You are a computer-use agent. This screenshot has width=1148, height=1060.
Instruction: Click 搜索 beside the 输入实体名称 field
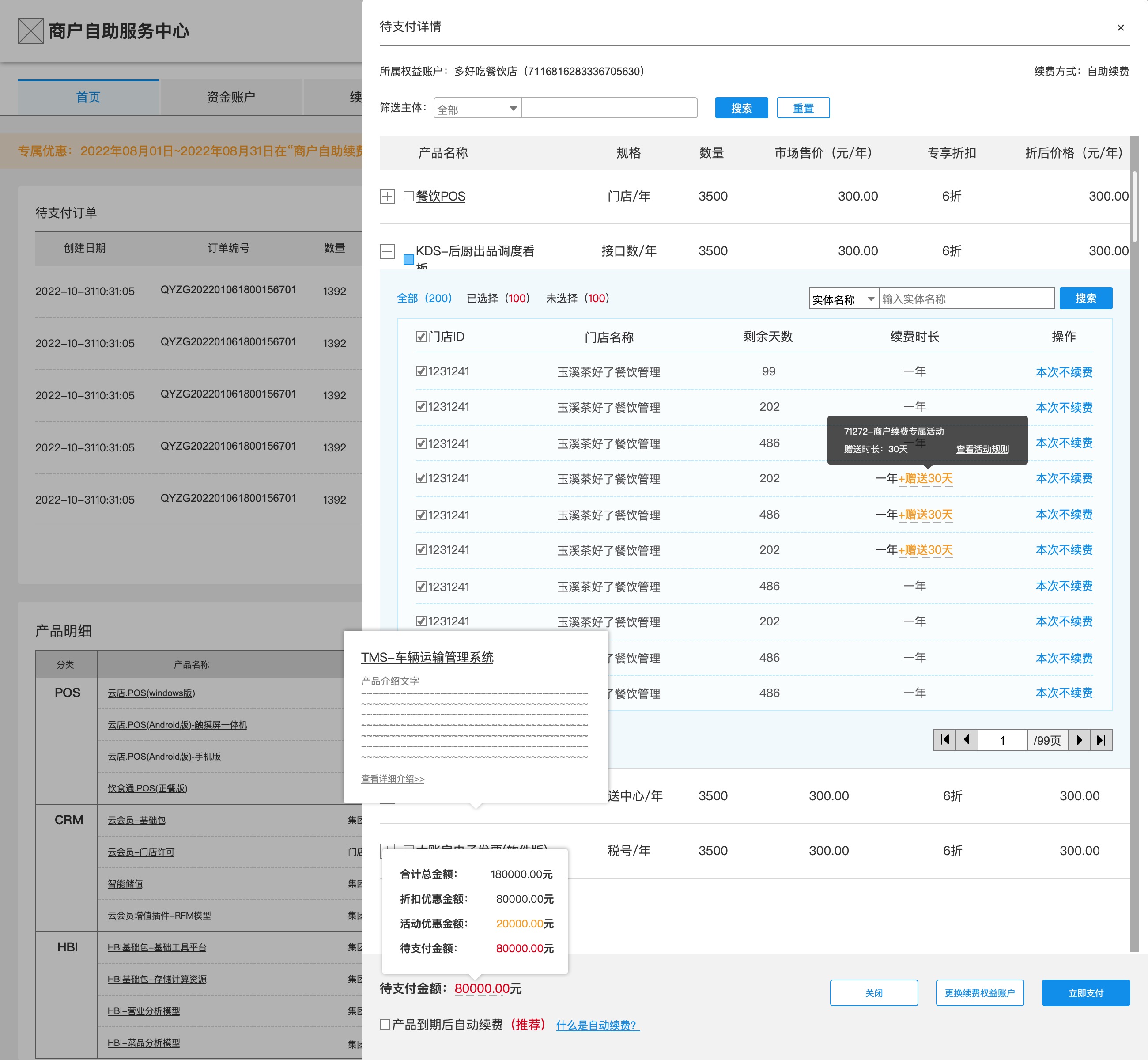point(1085,298)
